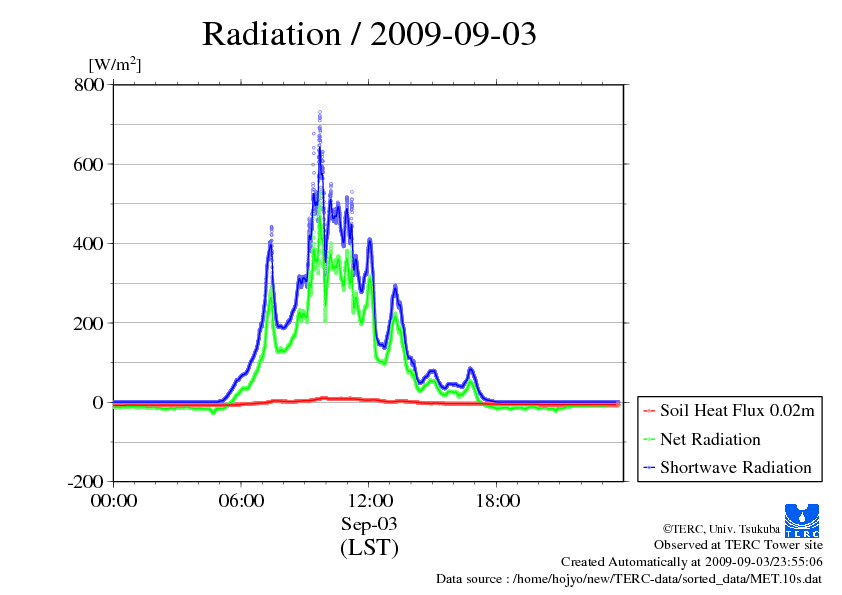Click the '400' y-axis label
This screenshot has height=595, width=842.
tap(88, 244)
